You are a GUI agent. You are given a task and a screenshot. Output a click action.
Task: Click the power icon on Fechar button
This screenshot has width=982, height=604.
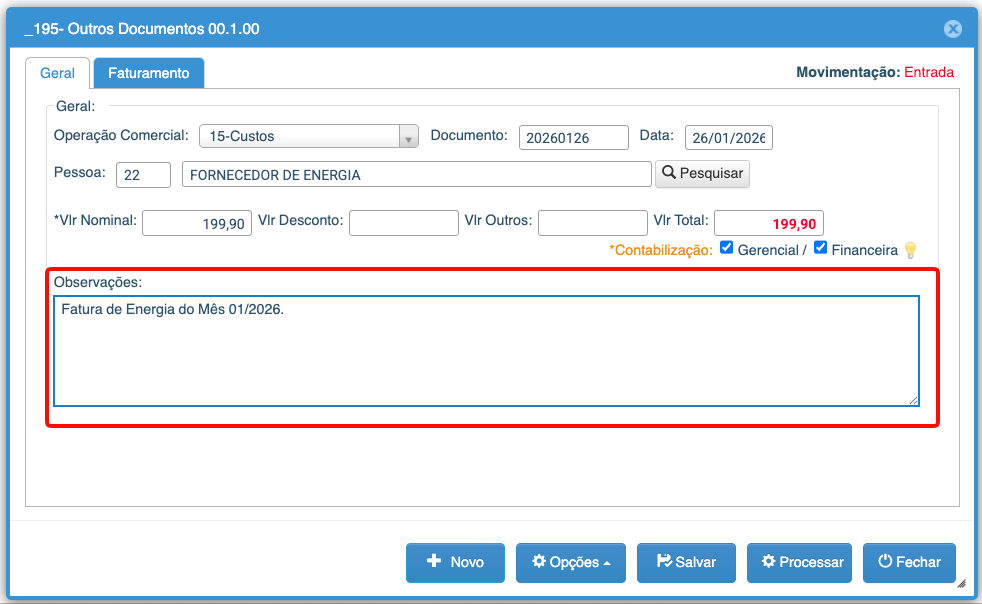(x=884, y=562)
